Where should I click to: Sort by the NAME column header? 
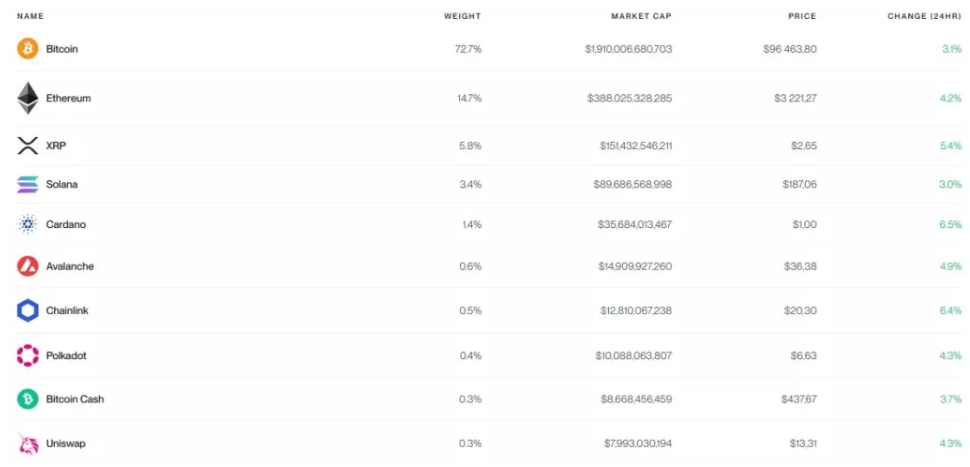30,16
